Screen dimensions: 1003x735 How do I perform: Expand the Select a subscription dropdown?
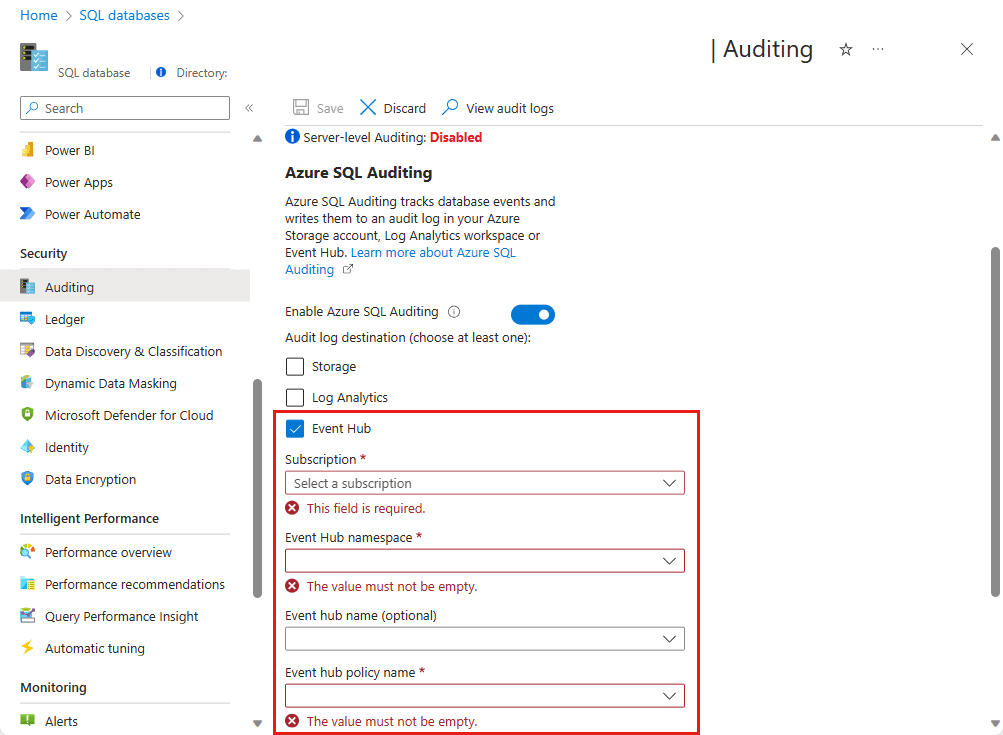pyautogui.click(x=485, y=483)
